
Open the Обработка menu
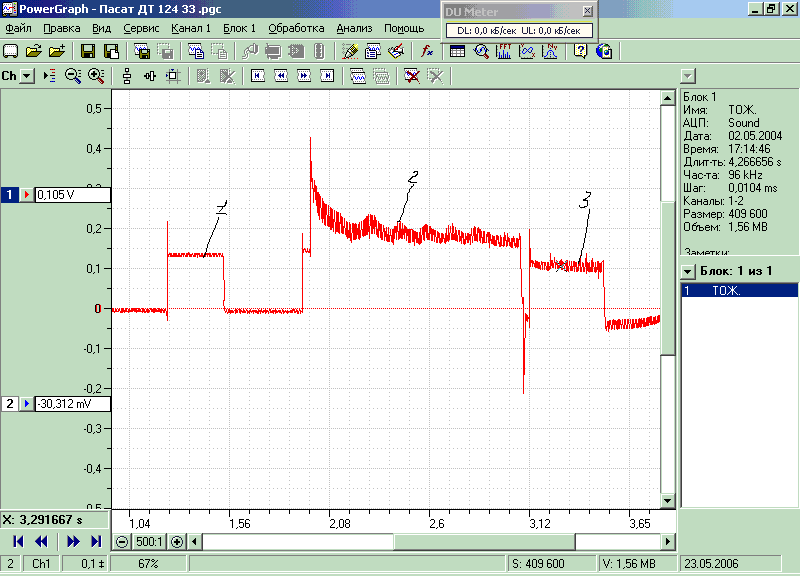tap(296, 29)
